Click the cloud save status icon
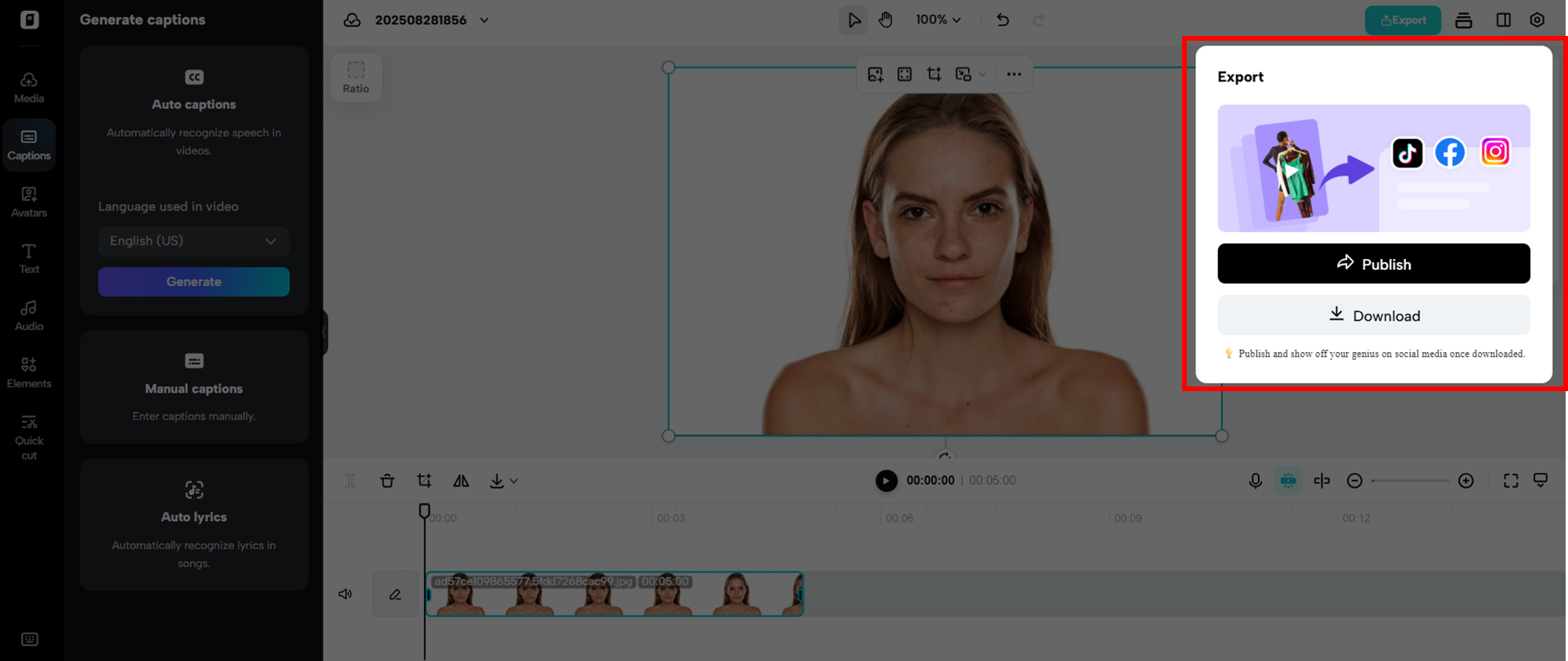 click(x=352, y=20)
